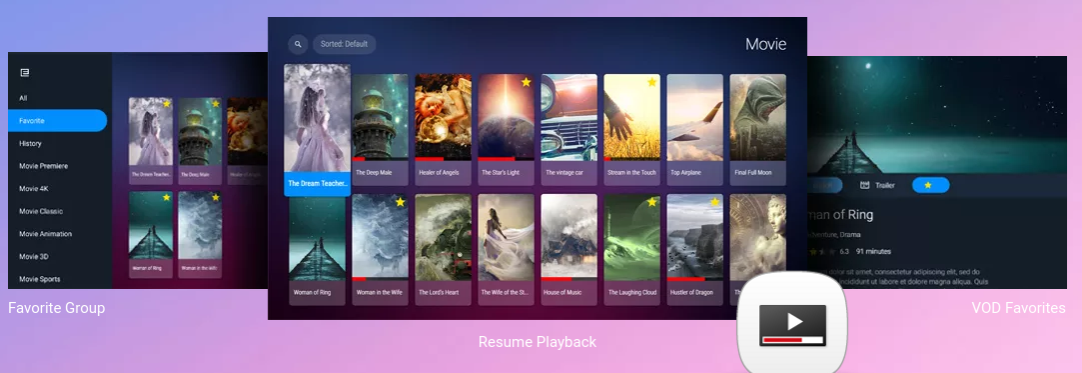Viewport: 1082px width, 373px height.
Task: Click the search magnifier icon
Action: [x=297, y=44]
